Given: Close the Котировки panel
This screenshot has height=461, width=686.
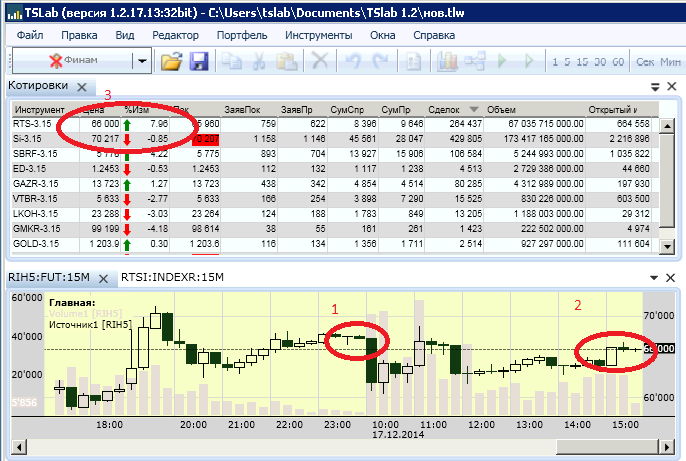Looking at the screenshot, I should coord(672,86).
